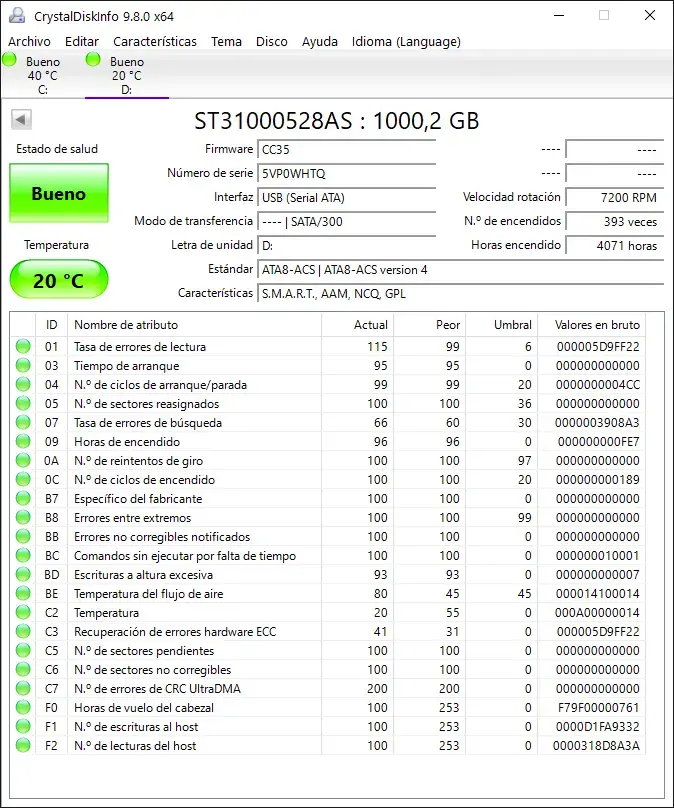Click the 393 veces power-on count field
The image size is (674, 808).
click(x=614, y=222)
